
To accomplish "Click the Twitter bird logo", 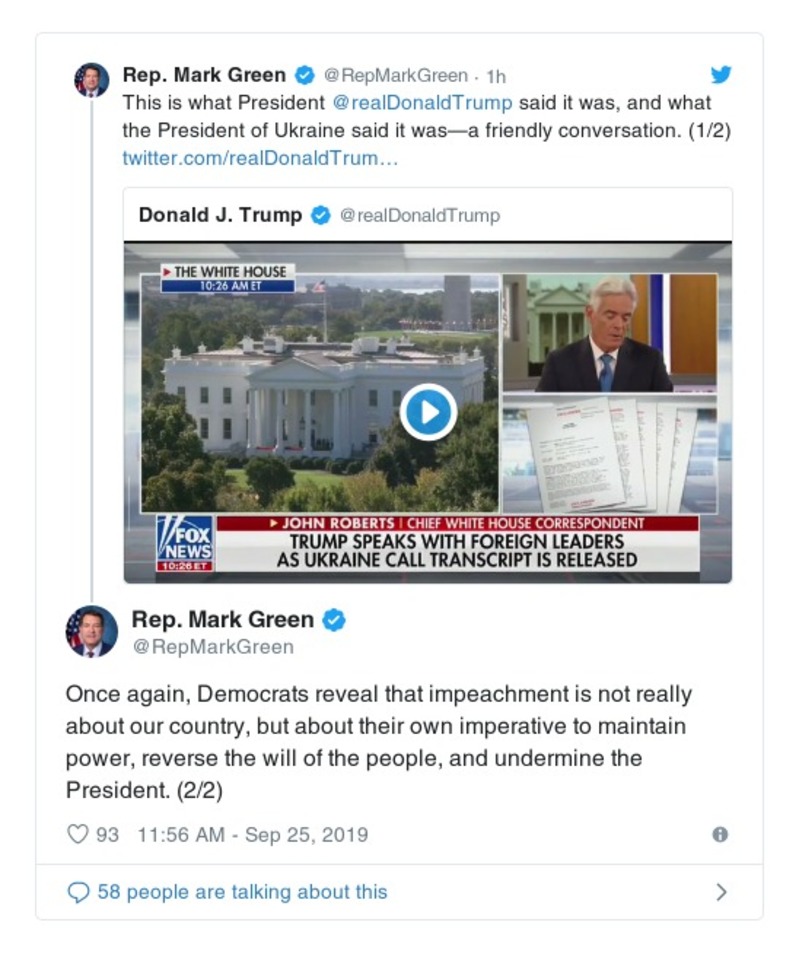I will [x=721, y=74].
